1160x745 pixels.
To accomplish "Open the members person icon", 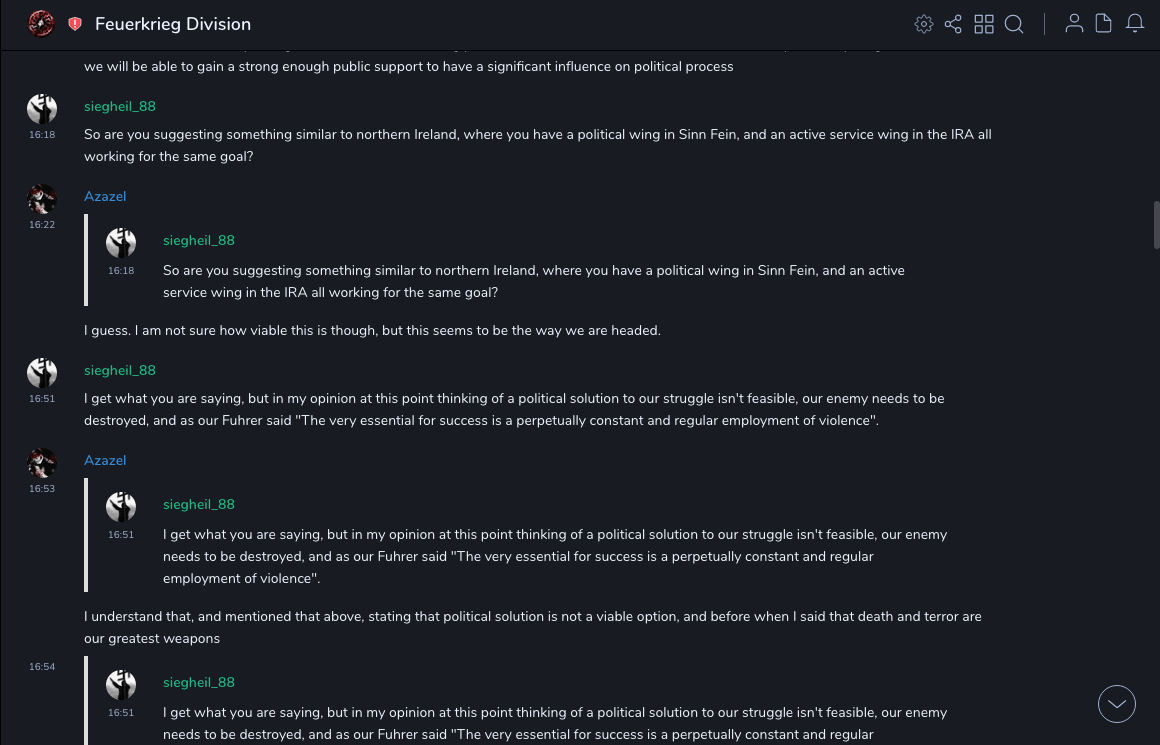I will click(x=1074, y=24).
